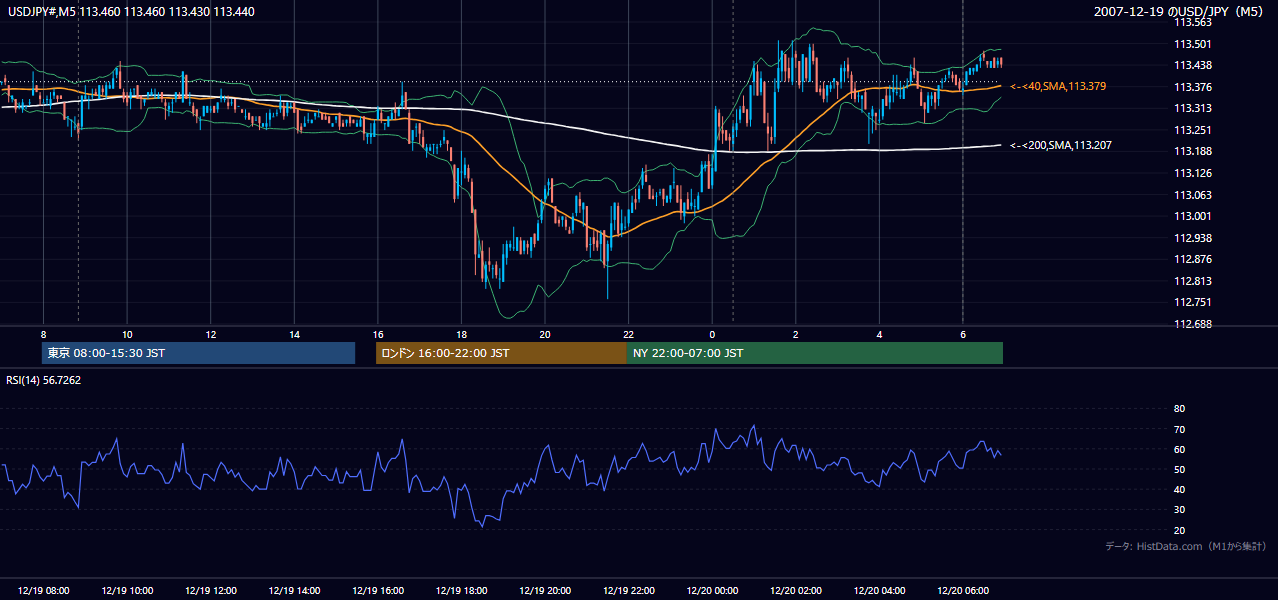Click the データ: HistData.com source note

1186,546
